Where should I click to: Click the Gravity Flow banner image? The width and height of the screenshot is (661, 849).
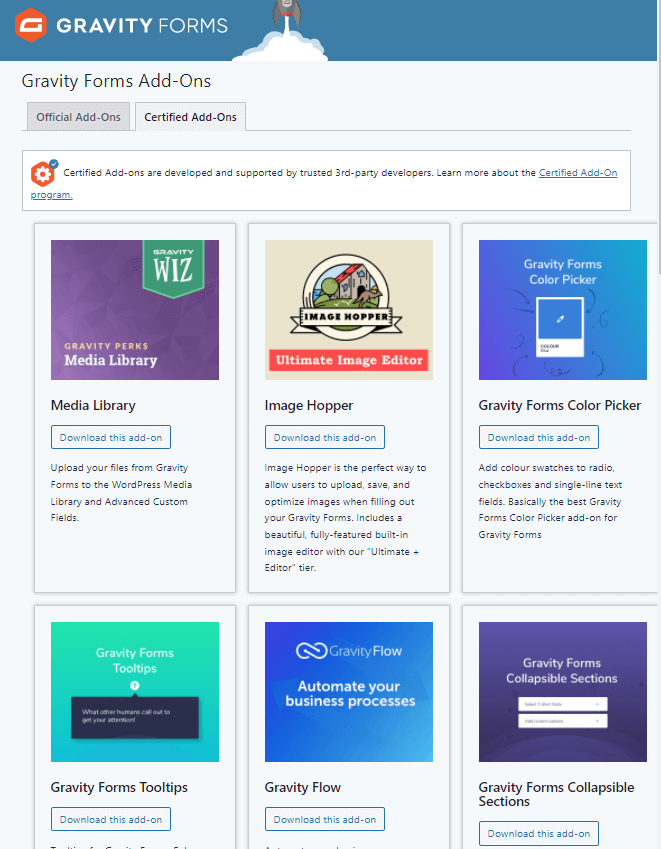click(x=349, y=692)
